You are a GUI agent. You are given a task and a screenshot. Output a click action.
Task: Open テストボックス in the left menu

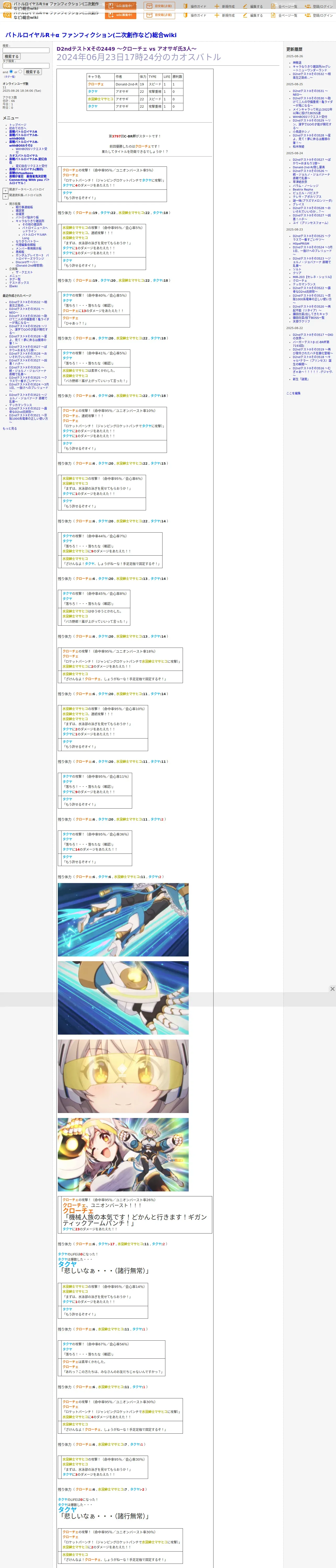pos(19,283)
